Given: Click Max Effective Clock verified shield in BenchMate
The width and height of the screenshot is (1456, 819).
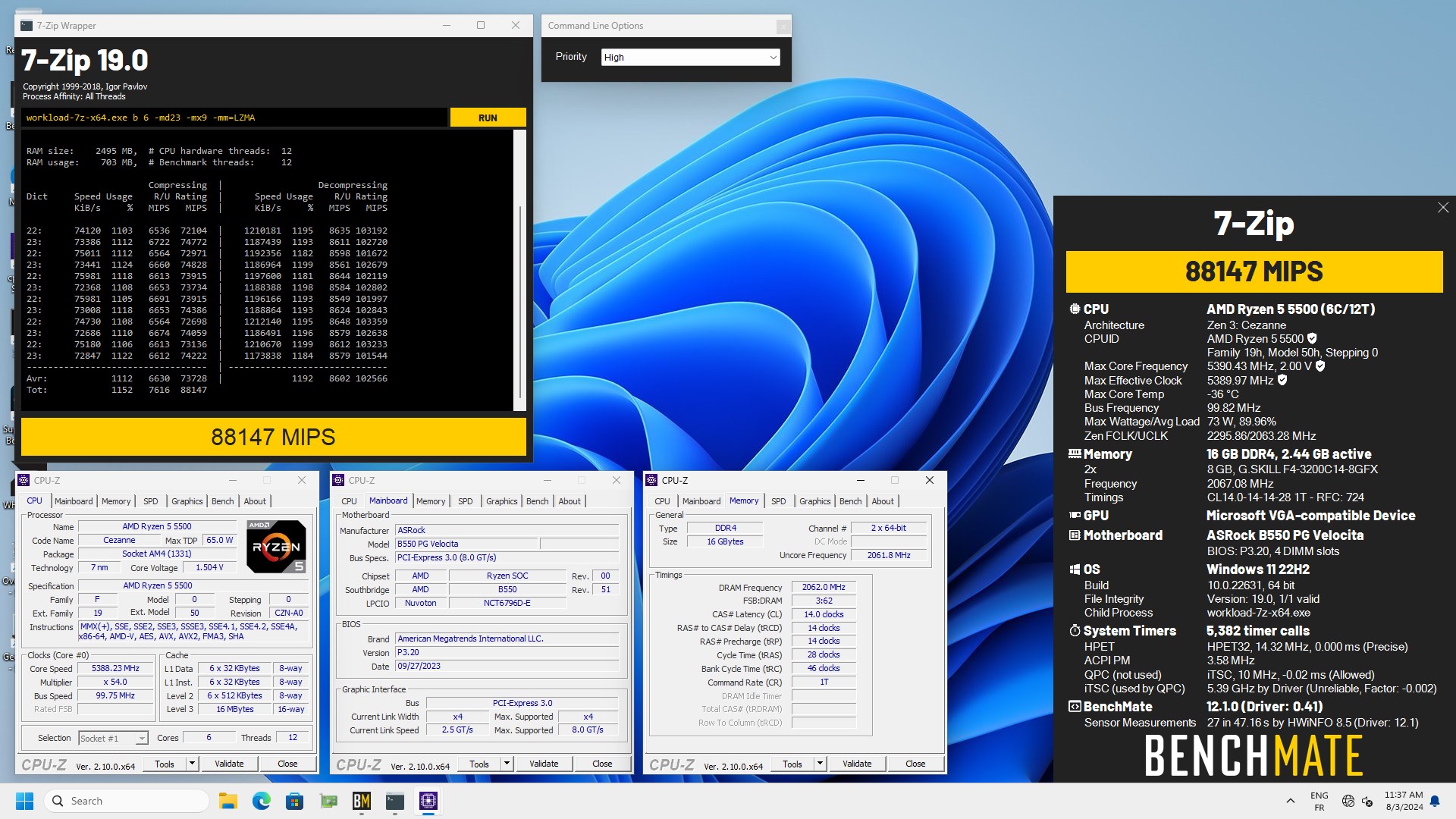Looking at the screenshot, I should [1282, 380].
